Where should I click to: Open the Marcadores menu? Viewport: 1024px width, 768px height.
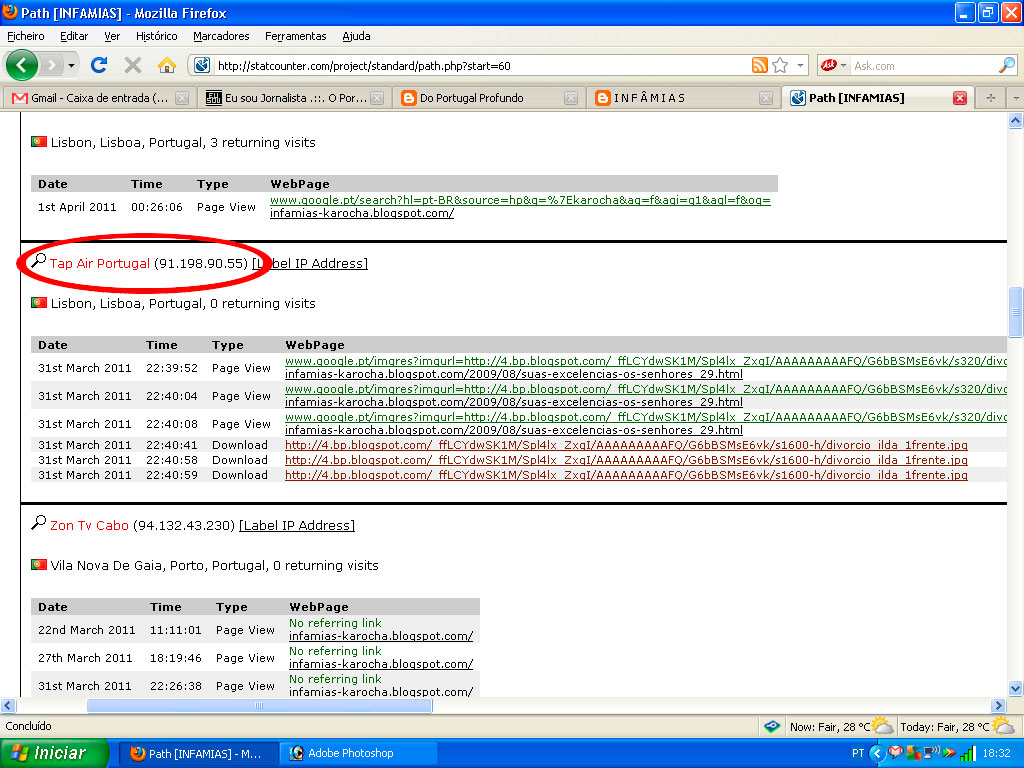click(x=221, y=36)
